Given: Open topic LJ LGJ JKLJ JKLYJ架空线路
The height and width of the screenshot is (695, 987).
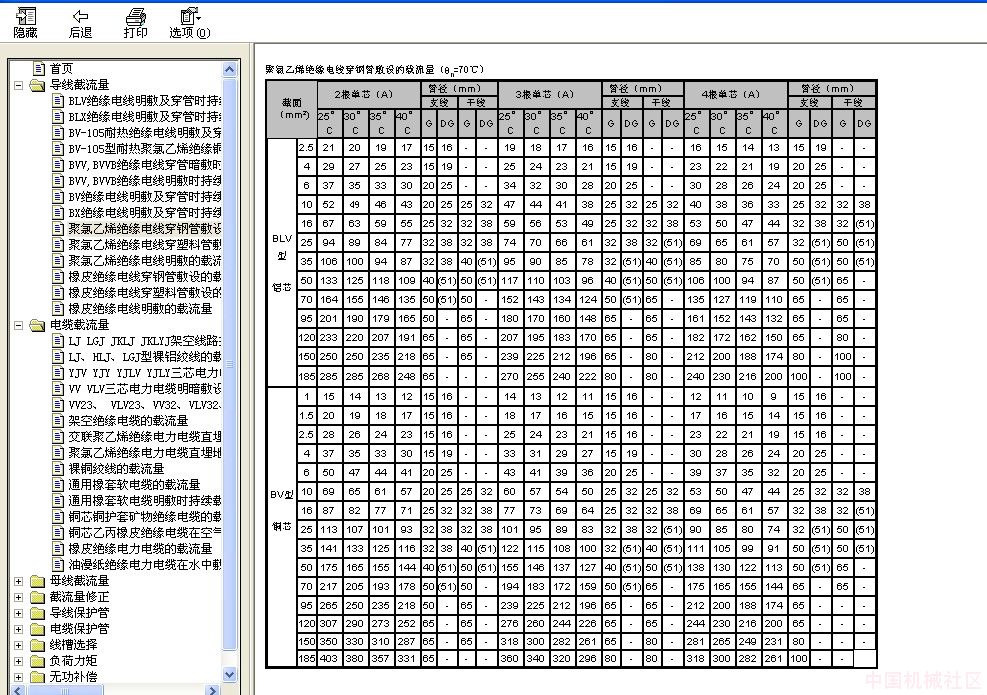Looking at the screenshot, I should 145,341.
